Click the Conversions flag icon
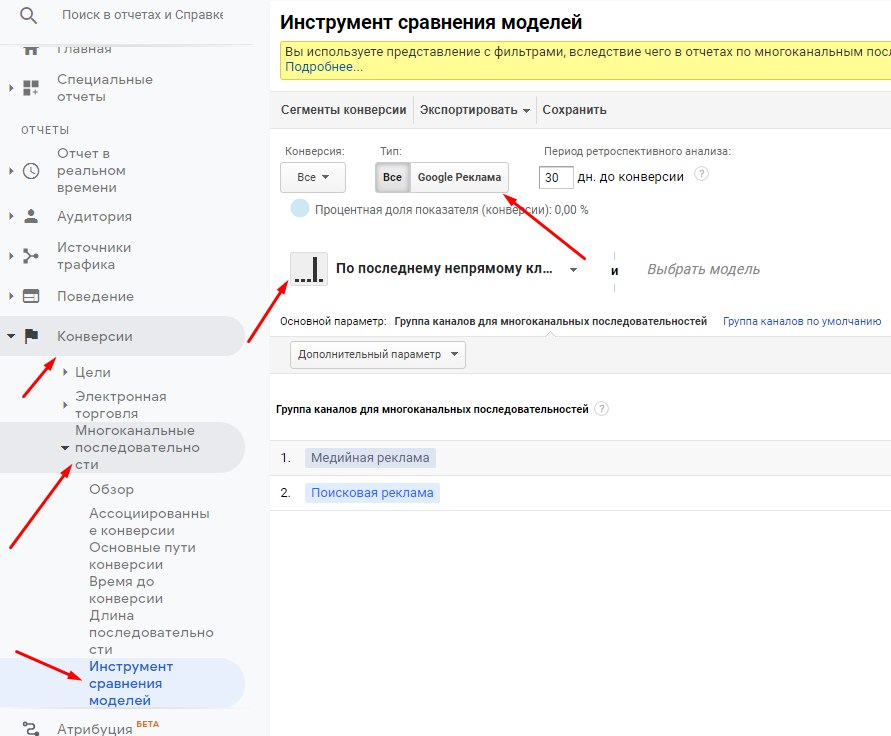This screenshot has width=891, height=736. [31, 336]
